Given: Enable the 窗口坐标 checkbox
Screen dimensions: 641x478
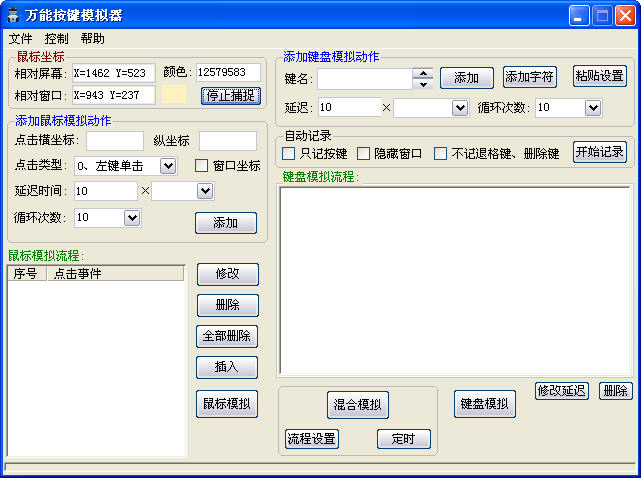Looking at the screenshot, I should point(201,166).
